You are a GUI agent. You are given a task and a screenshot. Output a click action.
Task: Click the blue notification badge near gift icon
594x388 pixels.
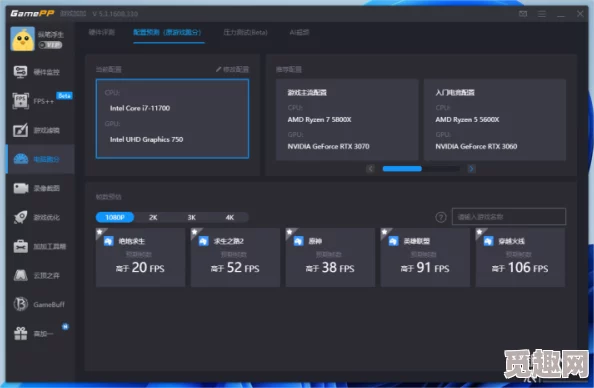[65, 326]
